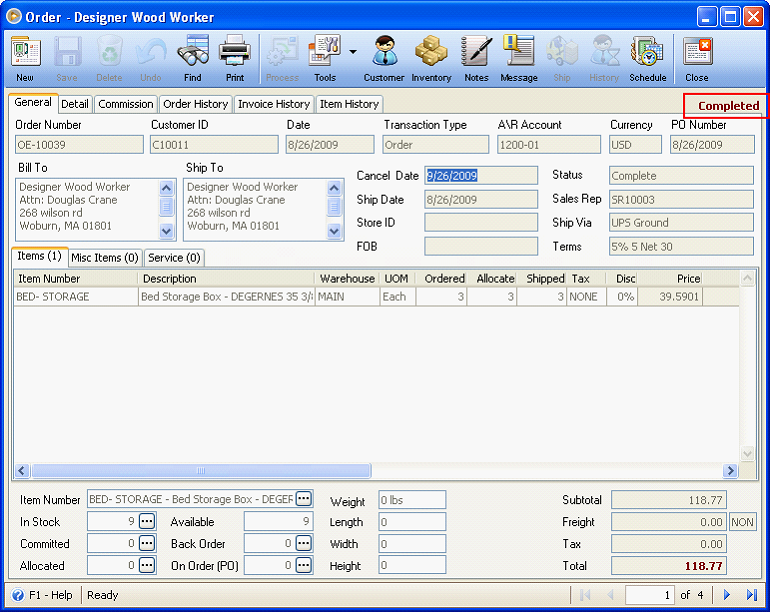The width and height of the screenshot is (771, 613).
Task: Click the NON freight tax box
Action: click(x=742, y=522)
